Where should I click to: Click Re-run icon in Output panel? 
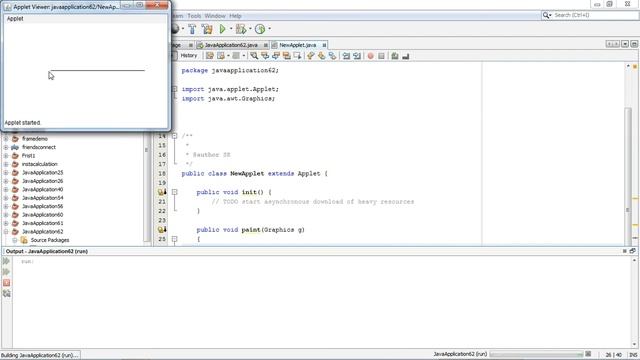[x=7, y=261]
